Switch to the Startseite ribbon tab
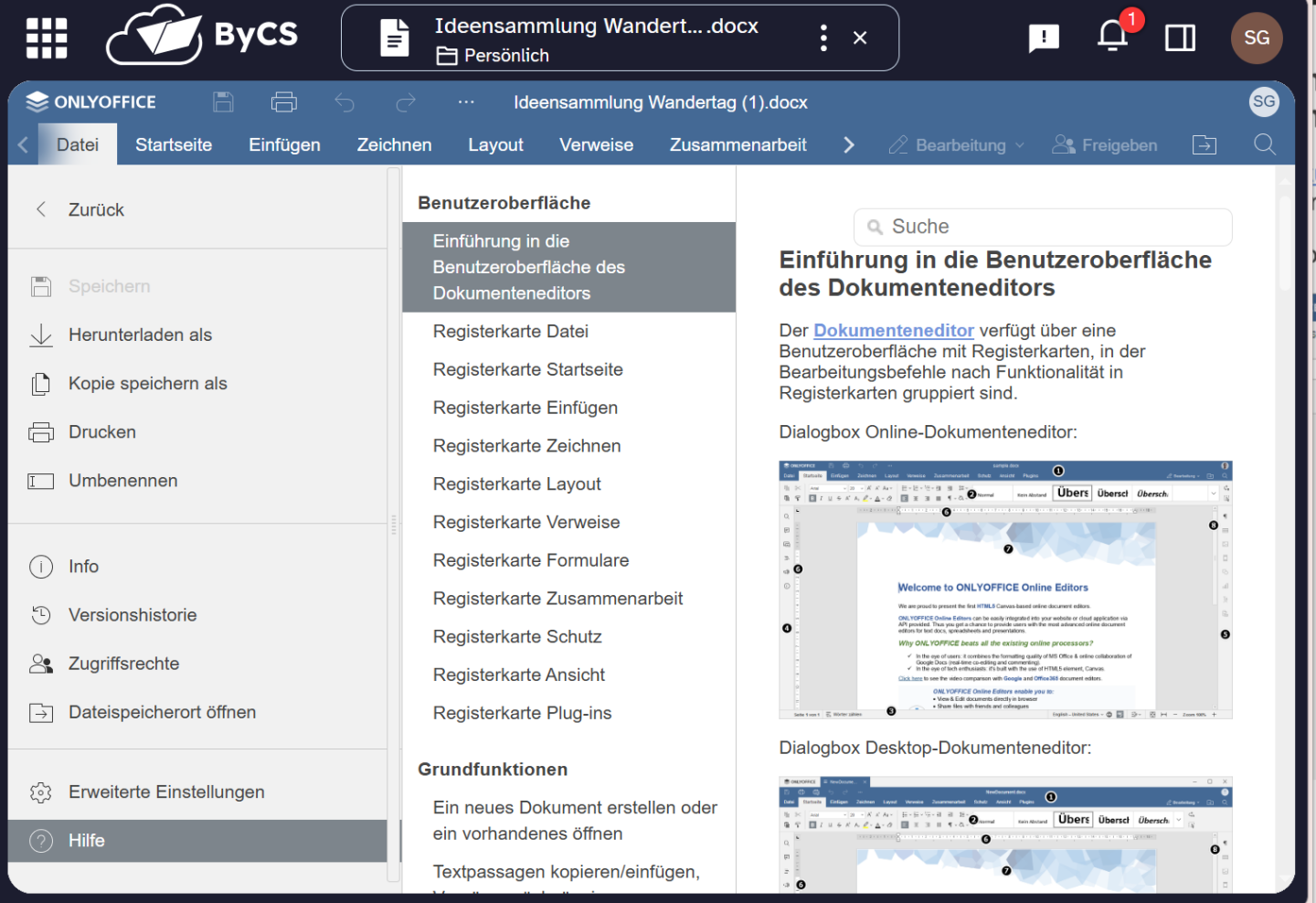 pos(173,144)
